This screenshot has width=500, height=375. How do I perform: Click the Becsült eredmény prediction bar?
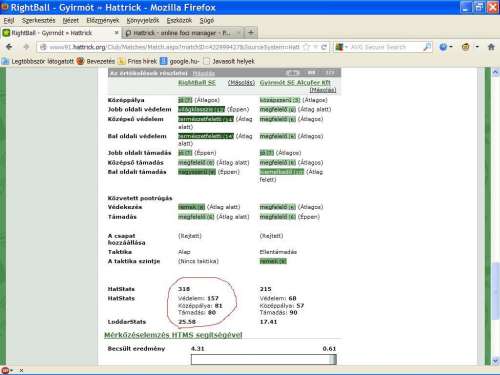pyautogui.click(x=264, y=359)
